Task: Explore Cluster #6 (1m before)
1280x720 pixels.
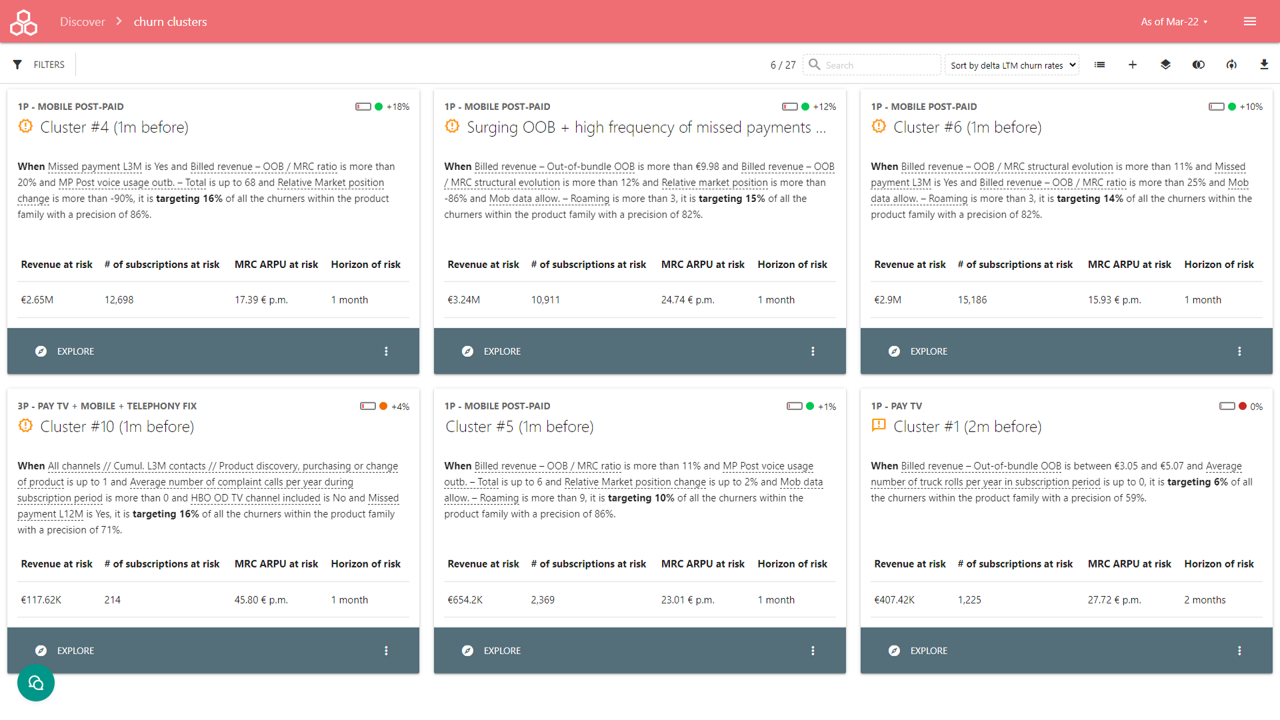Action: pyautogui.click(x=918, y=351)
